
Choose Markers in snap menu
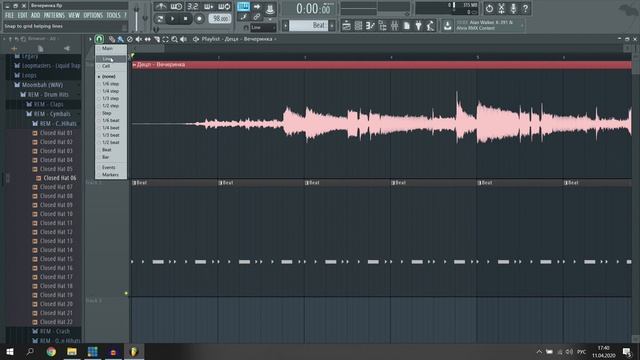[110, 175]
